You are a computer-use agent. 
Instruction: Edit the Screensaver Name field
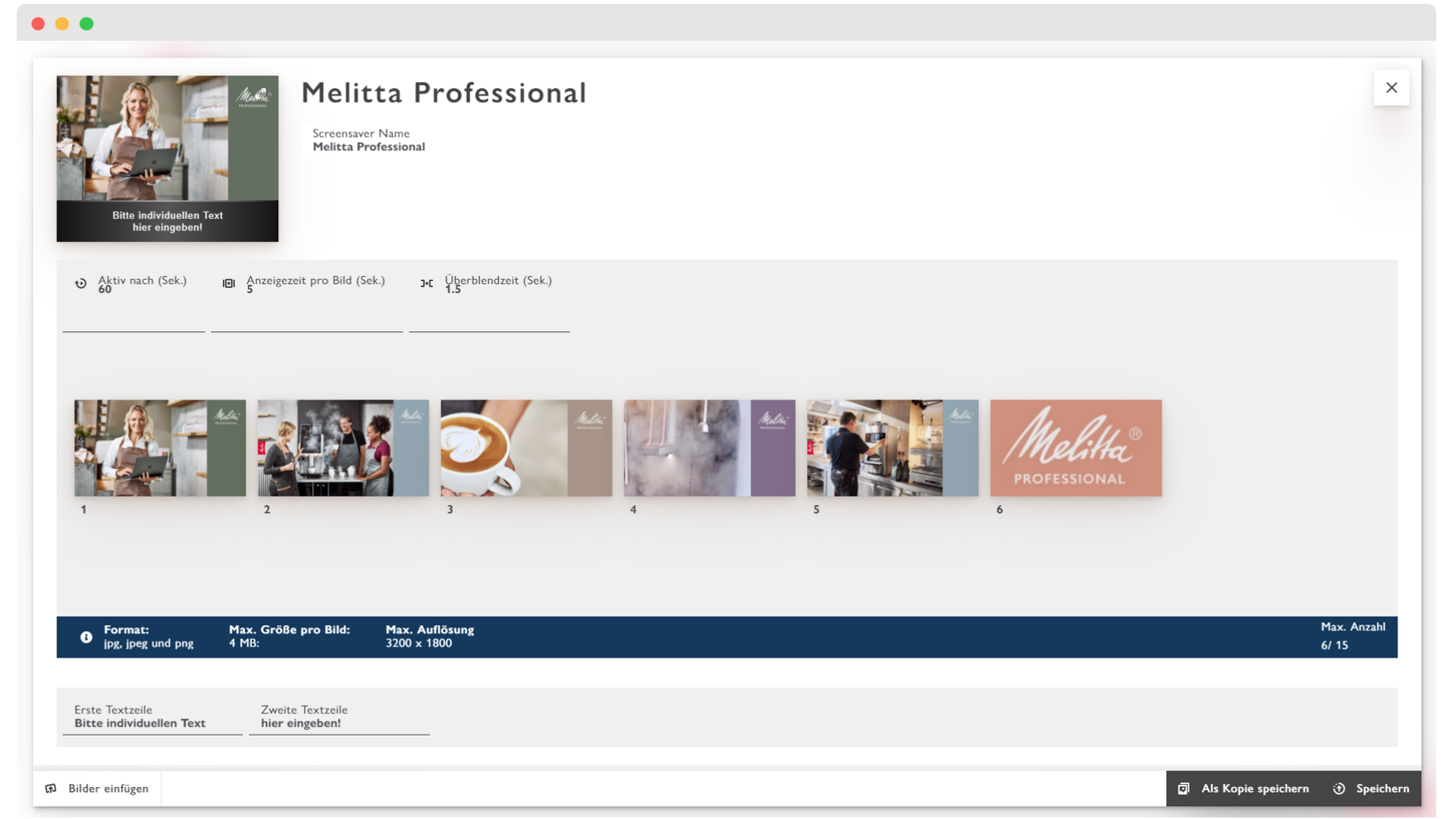tap(369, 140)
